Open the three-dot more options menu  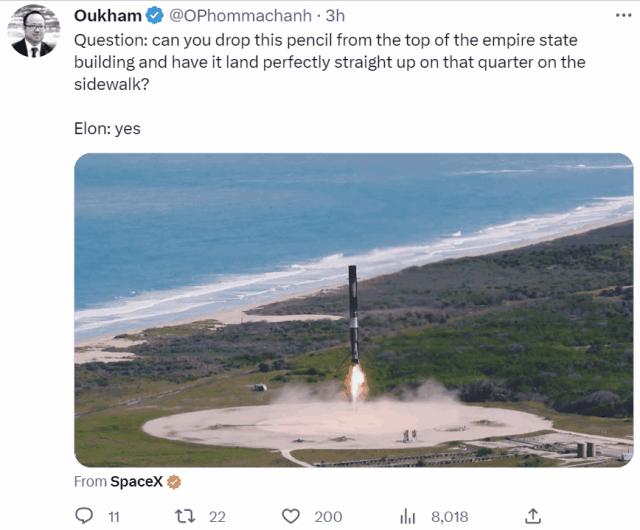[x=623, y=16]
